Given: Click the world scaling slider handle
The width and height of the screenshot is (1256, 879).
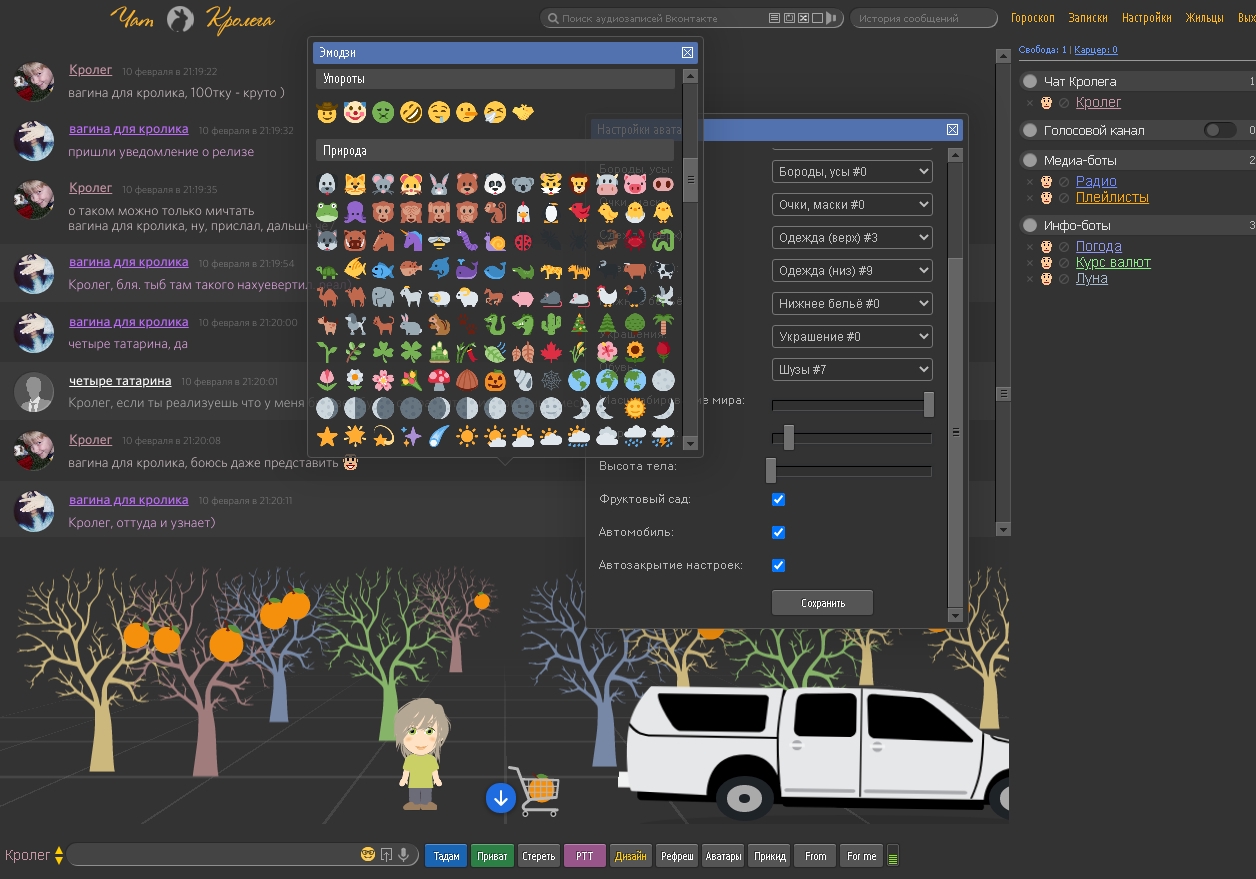Looking at the screenshot, I should click(929, 404).
